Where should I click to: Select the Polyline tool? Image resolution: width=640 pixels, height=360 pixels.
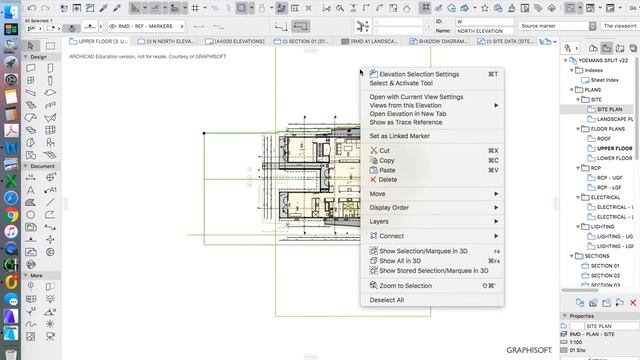coord(50,215)
